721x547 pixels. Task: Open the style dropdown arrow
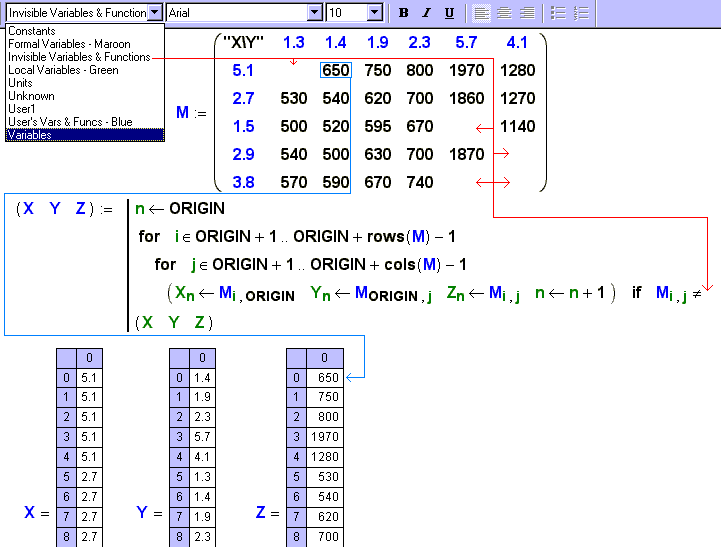click(x=155, y=13)
